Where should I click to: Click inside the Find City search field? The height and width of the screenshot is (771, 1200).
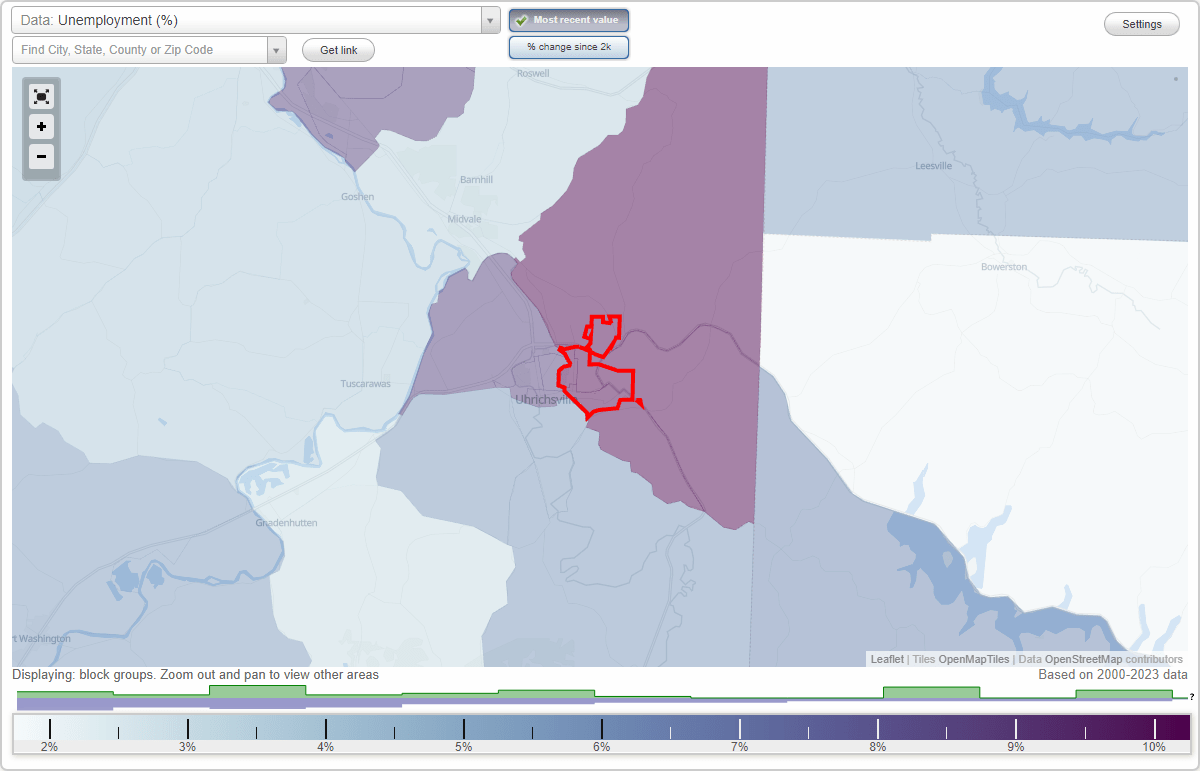[x=140, y=49]
